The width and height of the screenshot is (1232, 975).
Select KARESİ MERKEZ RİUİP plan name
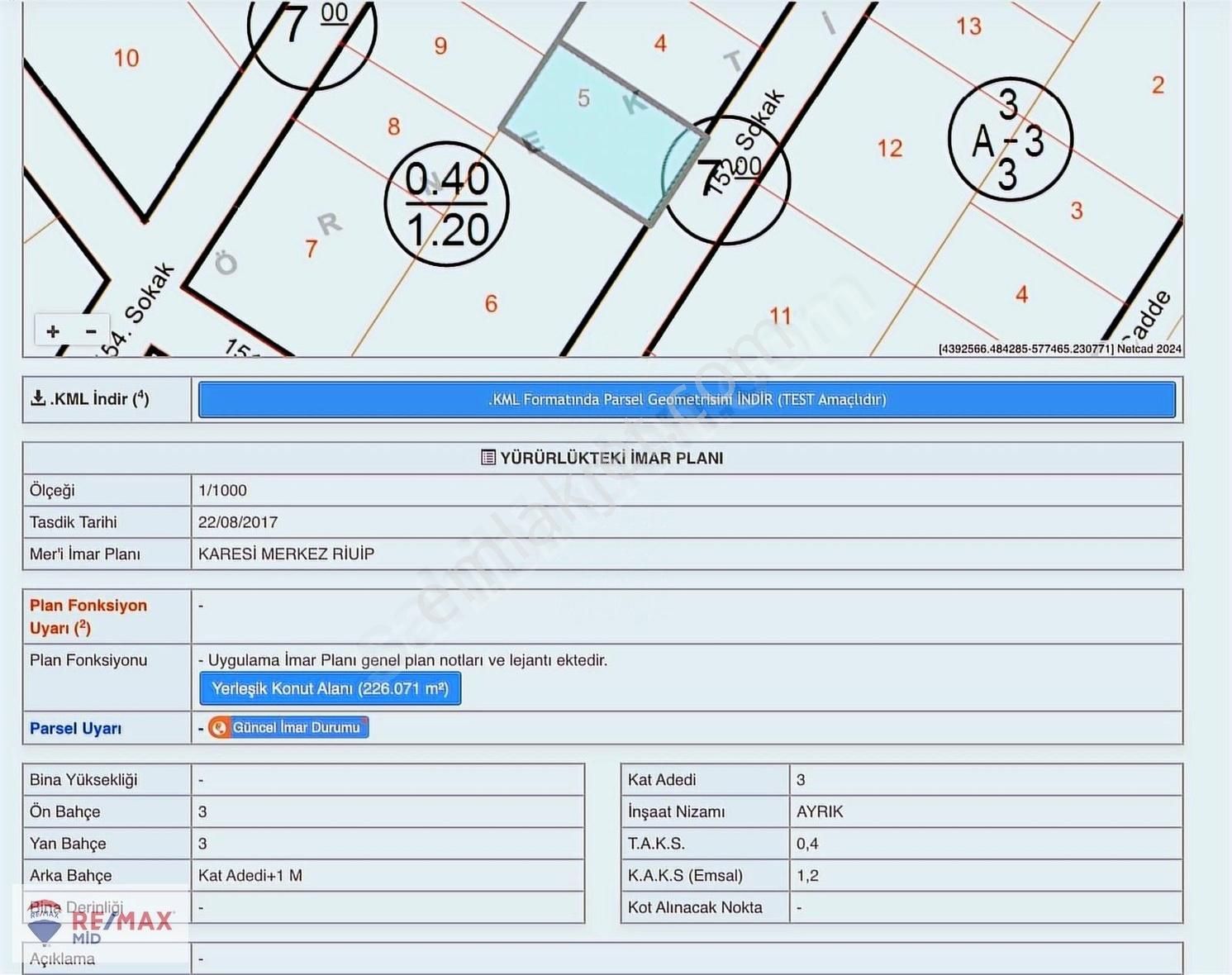286,554
